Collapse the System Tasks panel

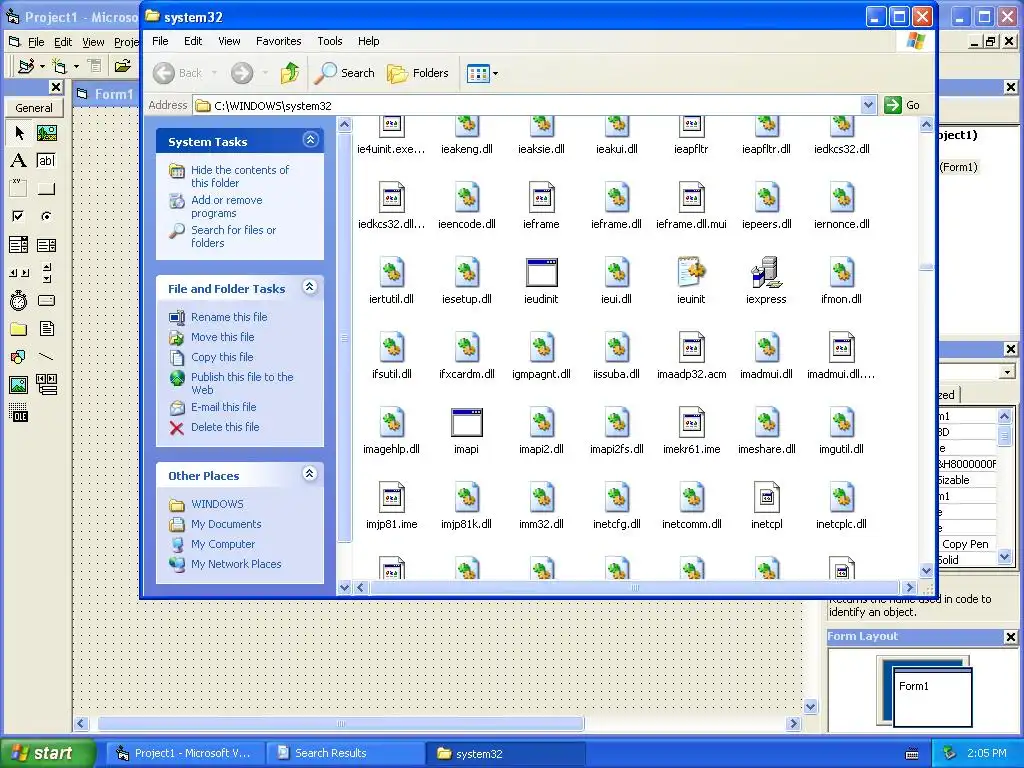coord(310,140)
